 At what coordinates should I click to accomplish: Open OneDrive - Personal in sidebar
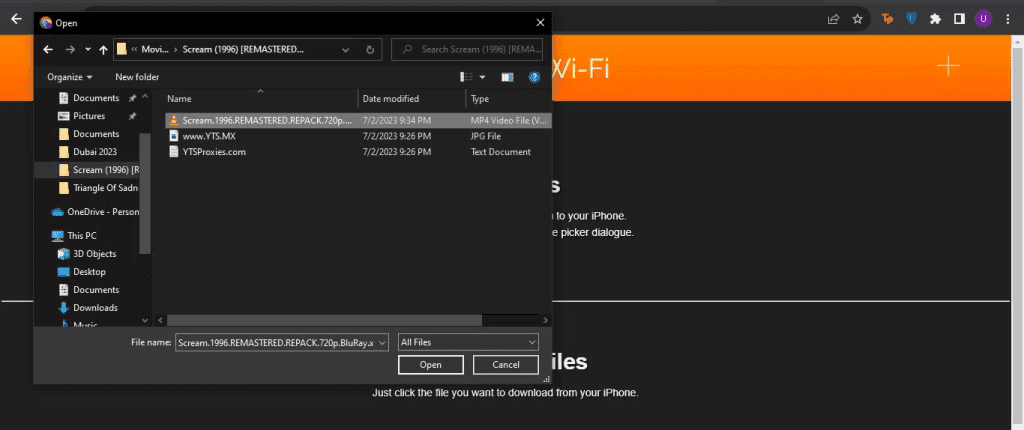pyautogui.click(x=95, y=212)
